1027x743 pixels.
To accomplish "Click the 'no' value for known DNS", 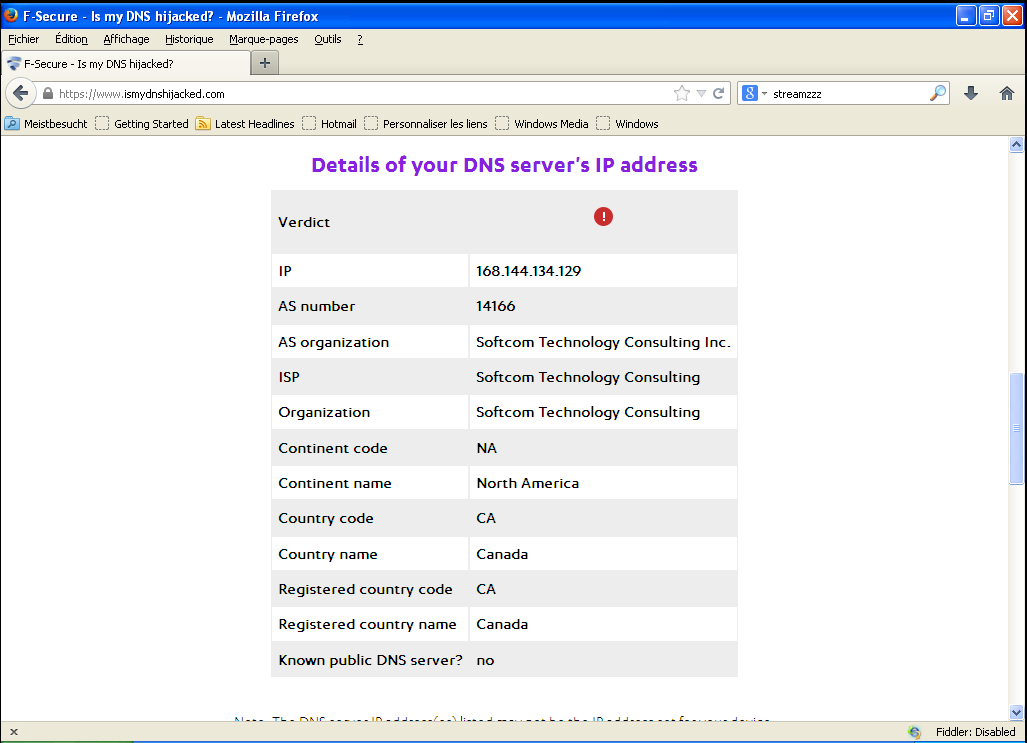I will 485,660.
